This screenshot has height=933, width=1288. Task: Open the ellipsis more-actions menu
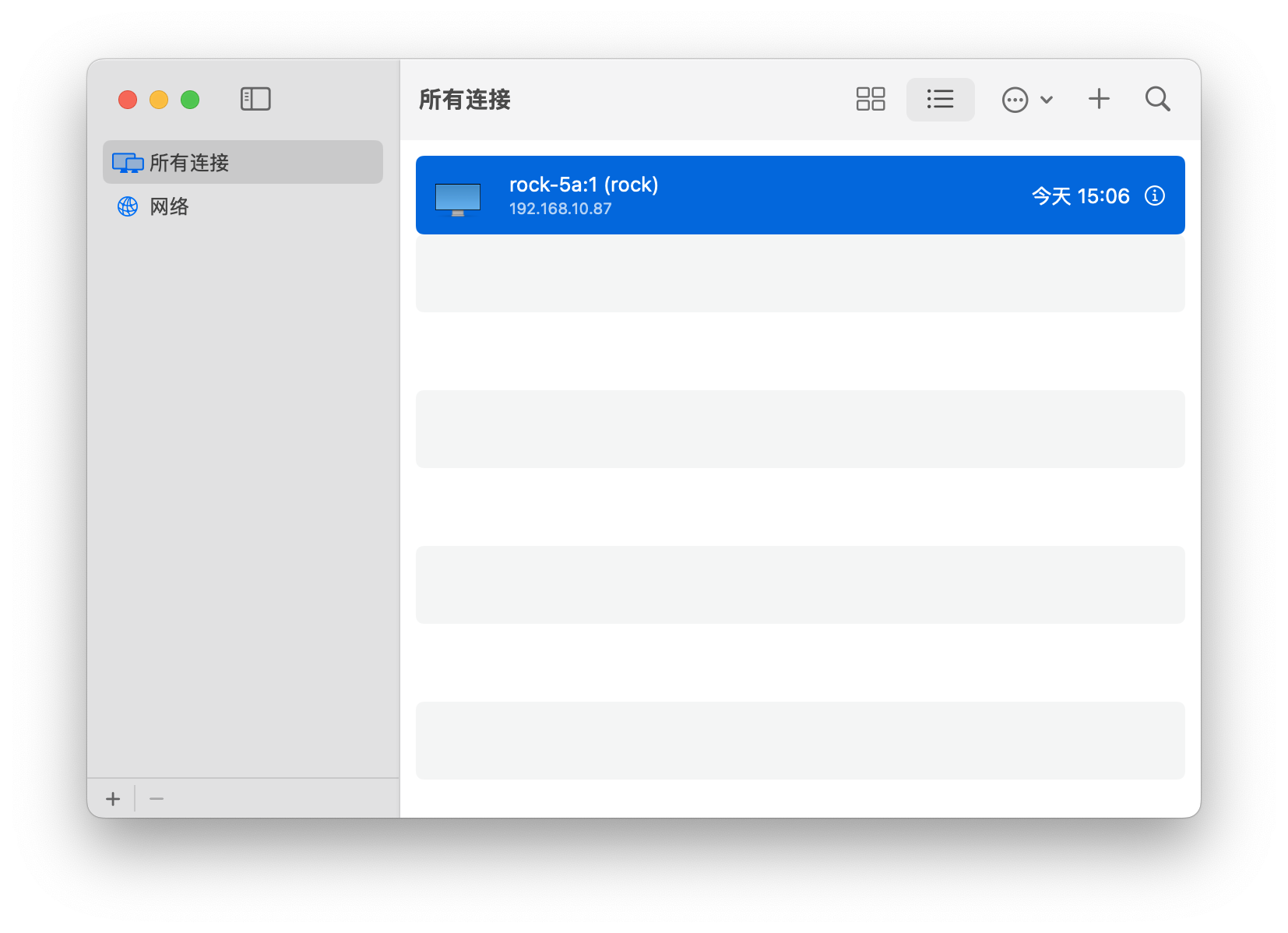tap(1015, 100)
